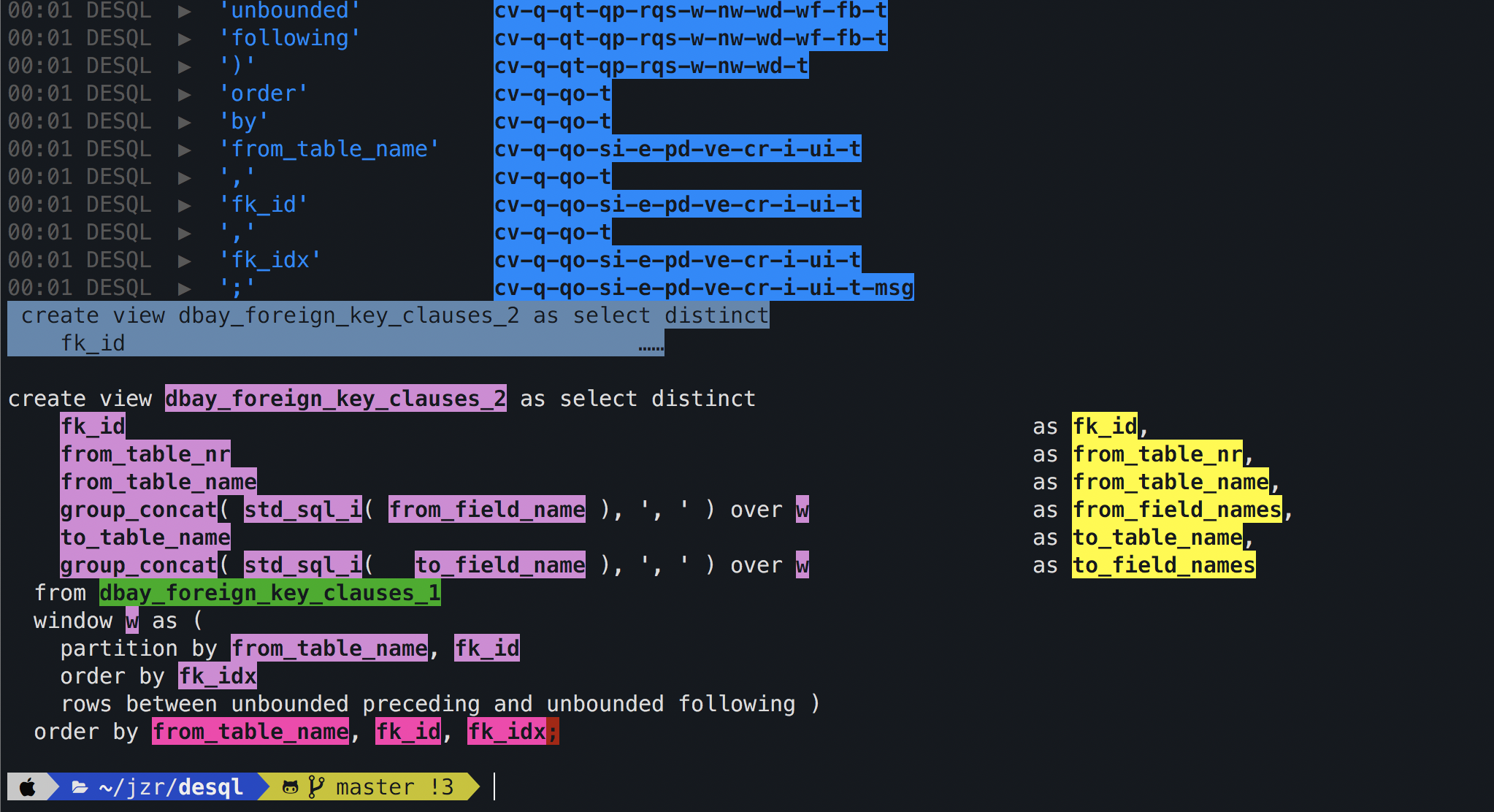Image resolution: width=1494 pixels, height=812 pixels.
Task: Click the ~/jzr/desql path segment
Action: pyautogui.click(x=170, y=787)
